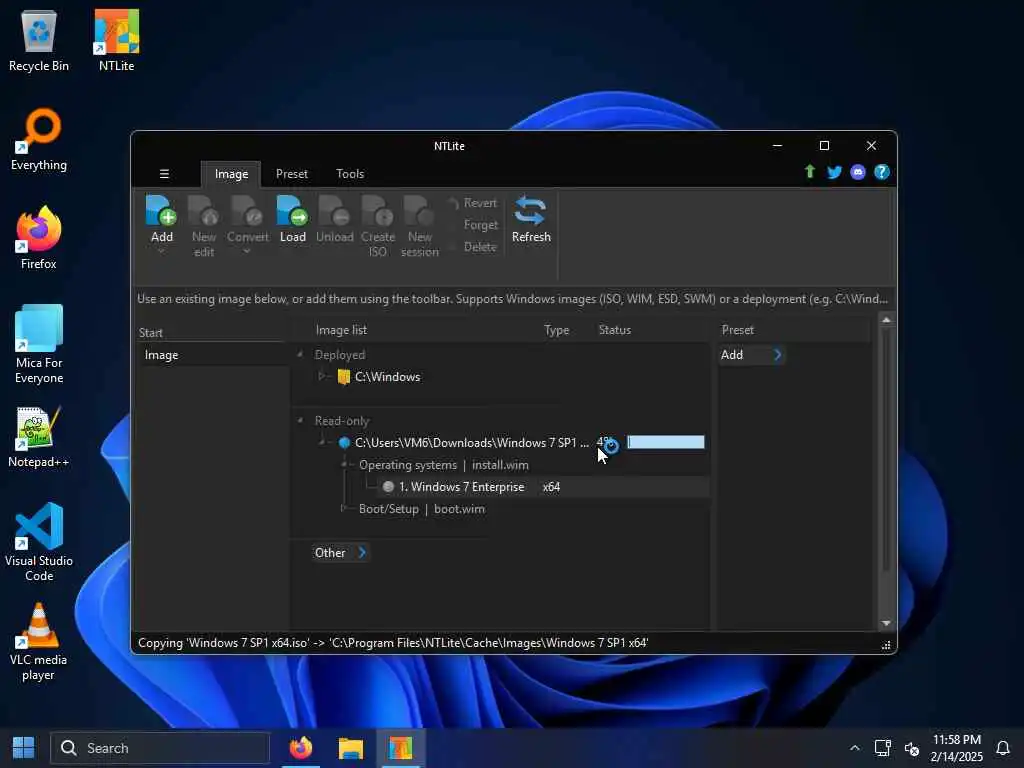Click the Delete button

pos(480,247)
